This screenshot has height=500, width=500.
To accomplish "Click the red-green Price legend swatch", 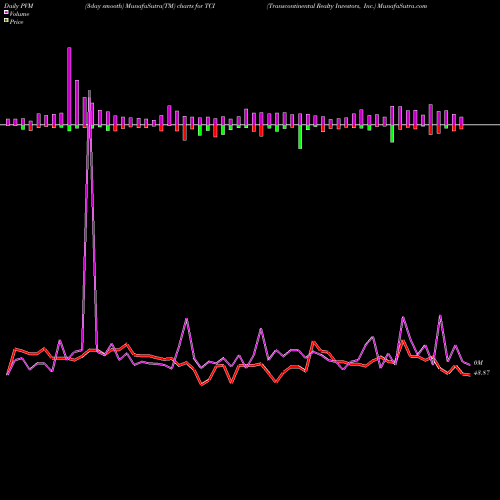I will (6, 21).
